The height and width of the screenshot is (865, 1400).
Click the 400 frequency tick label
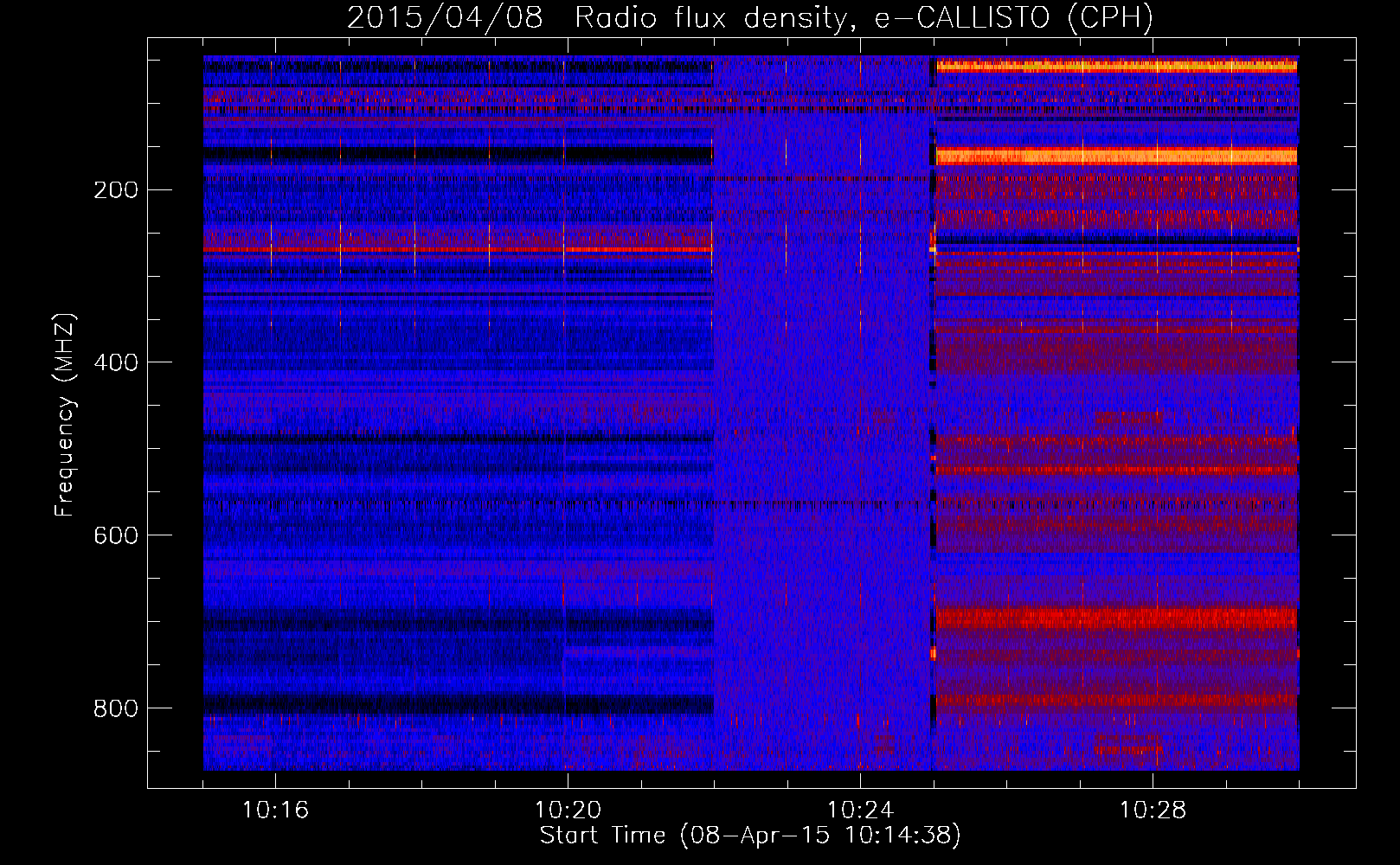coord(115,363)
